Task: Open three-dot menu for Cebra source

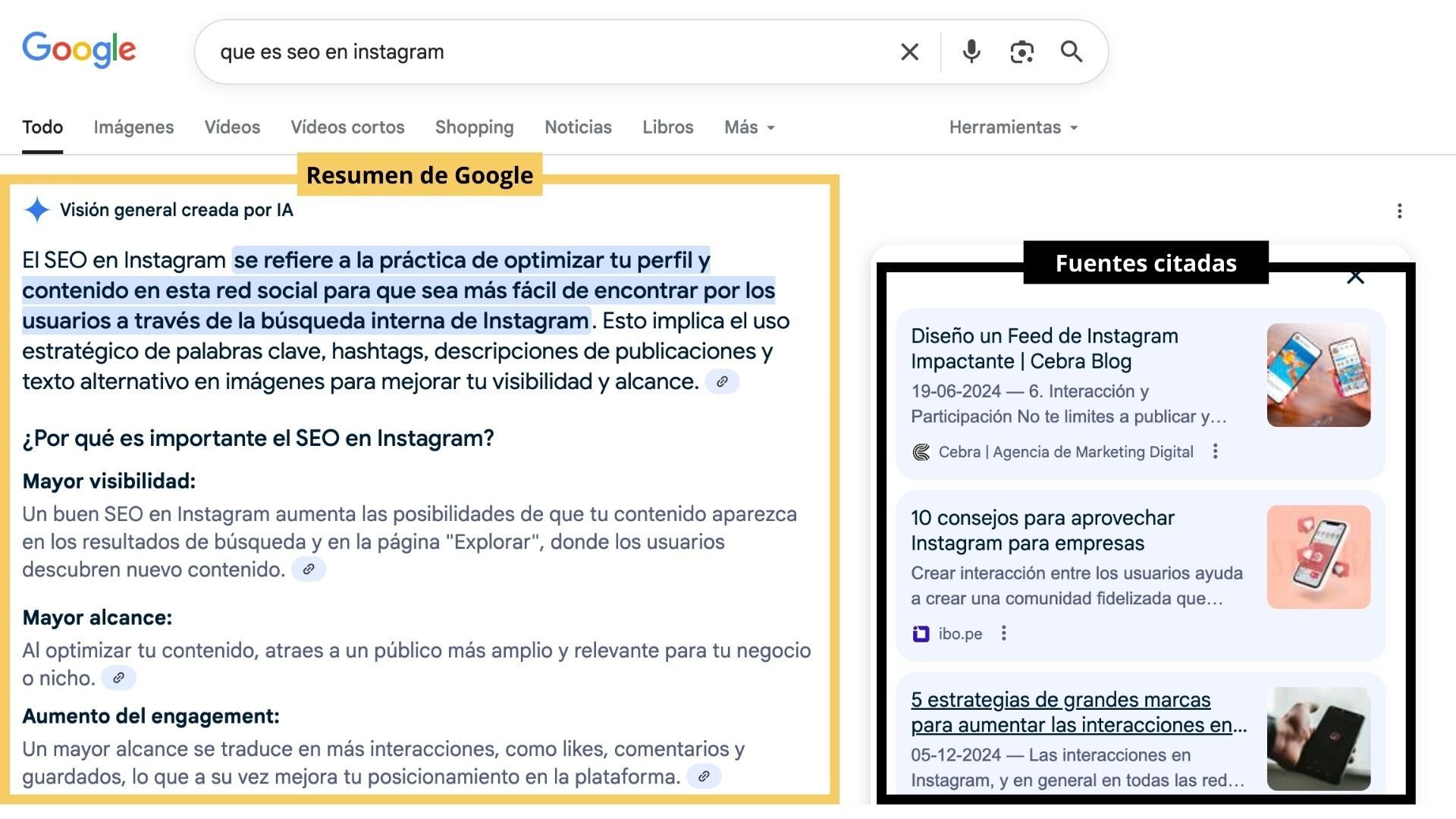Action: coord(1215,451)
